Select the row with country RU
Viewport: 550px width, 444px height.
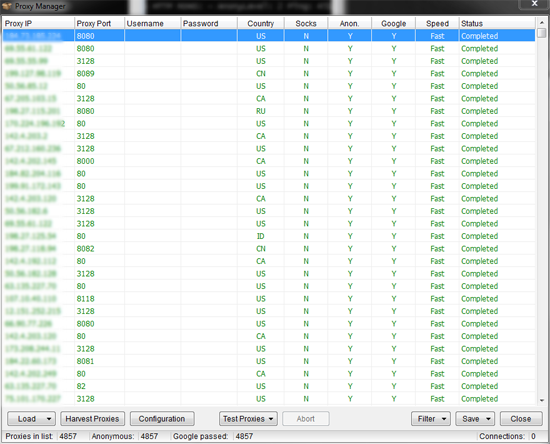(269, 111)
